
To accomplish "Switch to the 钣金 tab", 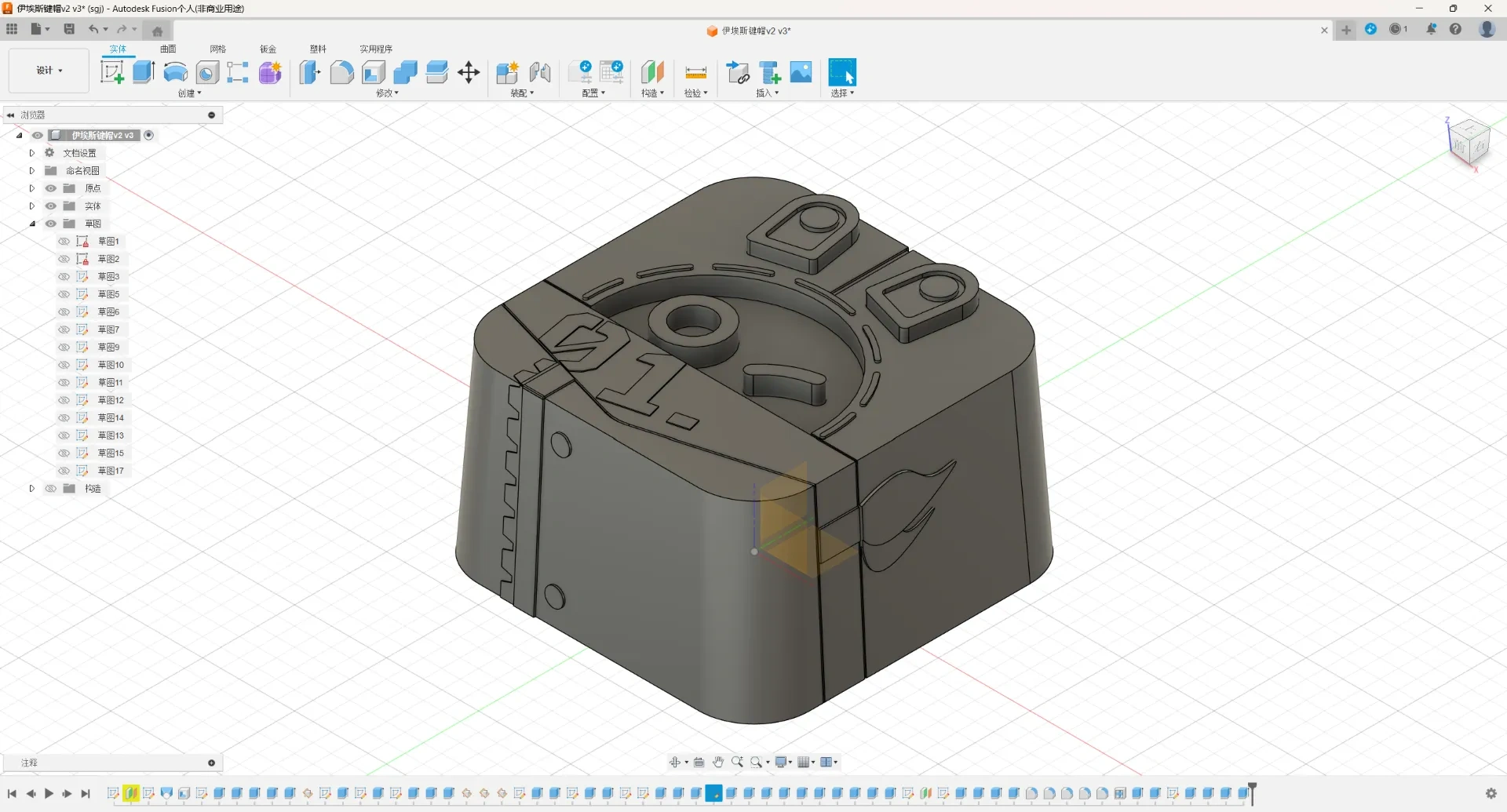I will click(268, 49).
